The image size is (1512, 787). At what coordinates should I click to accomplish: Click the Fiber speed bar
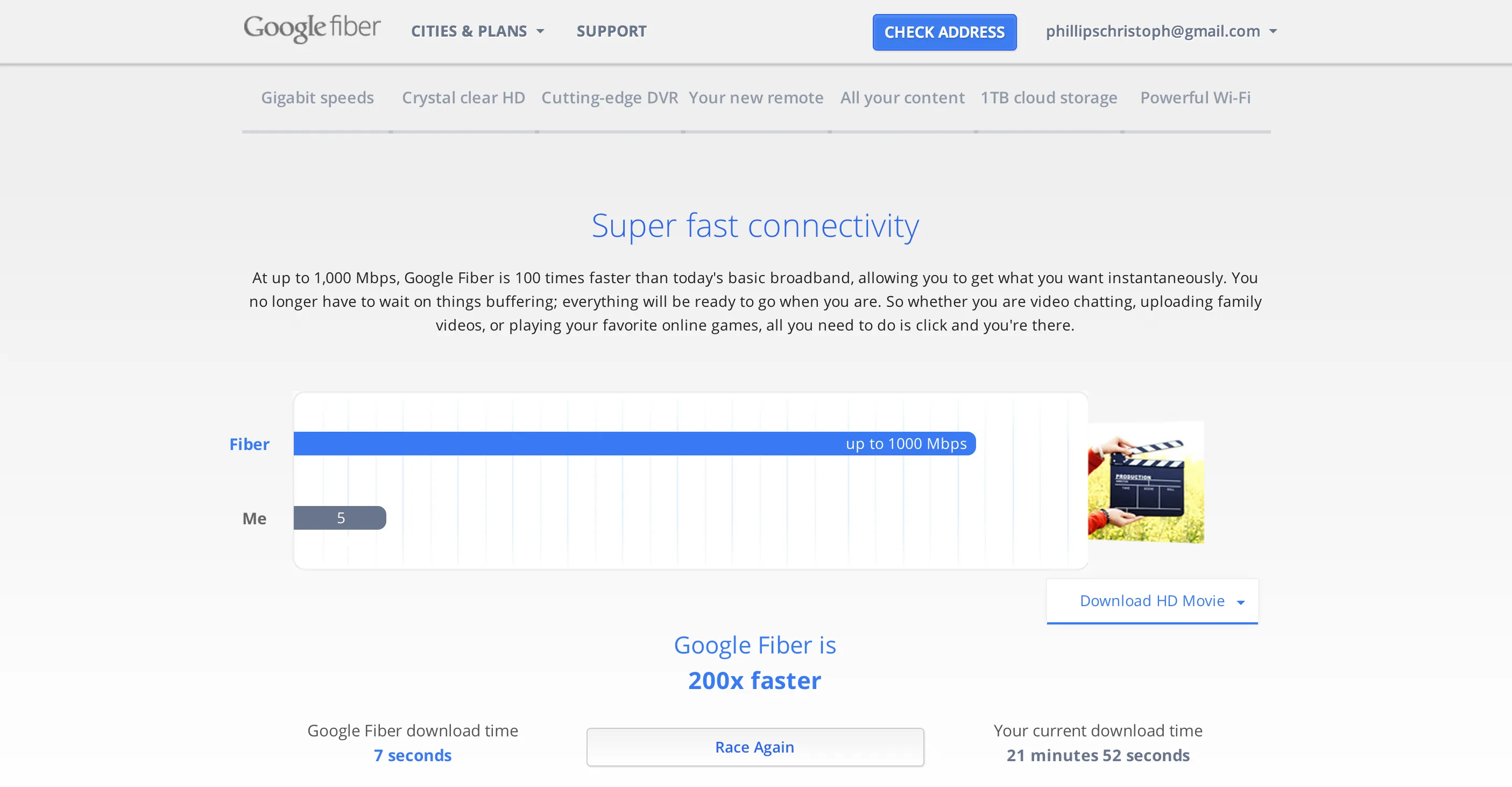[x=634, y=444]
